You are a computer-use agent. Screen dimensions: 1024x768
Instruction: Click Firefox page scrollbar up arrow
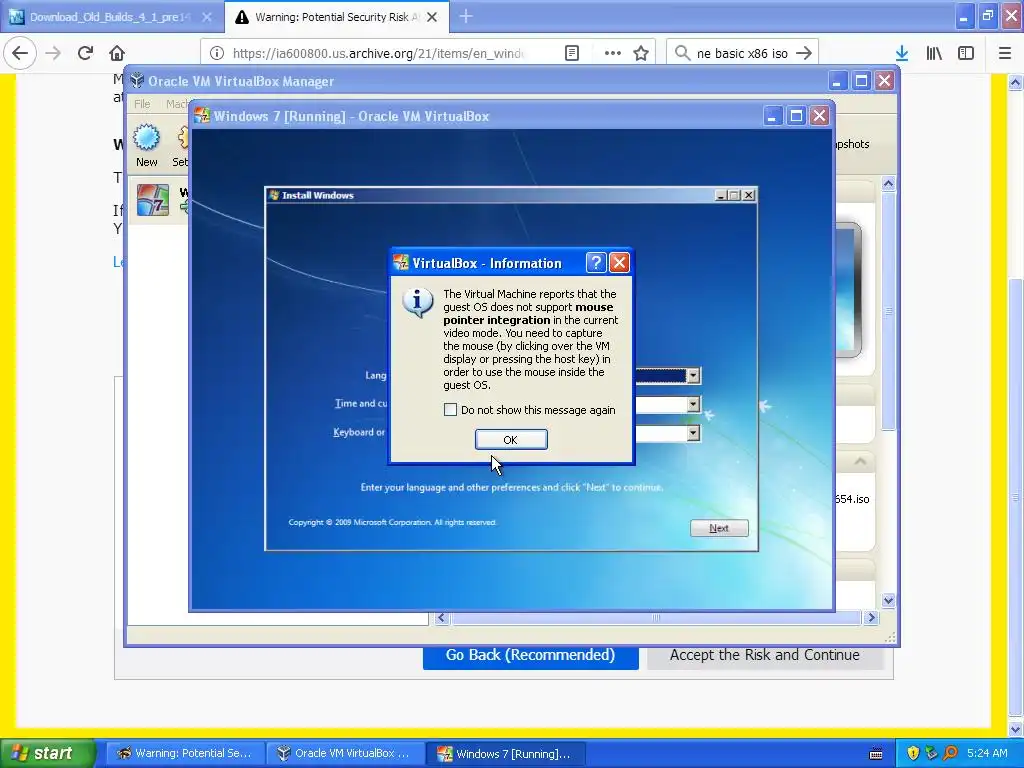click(x=1015, y=82)
